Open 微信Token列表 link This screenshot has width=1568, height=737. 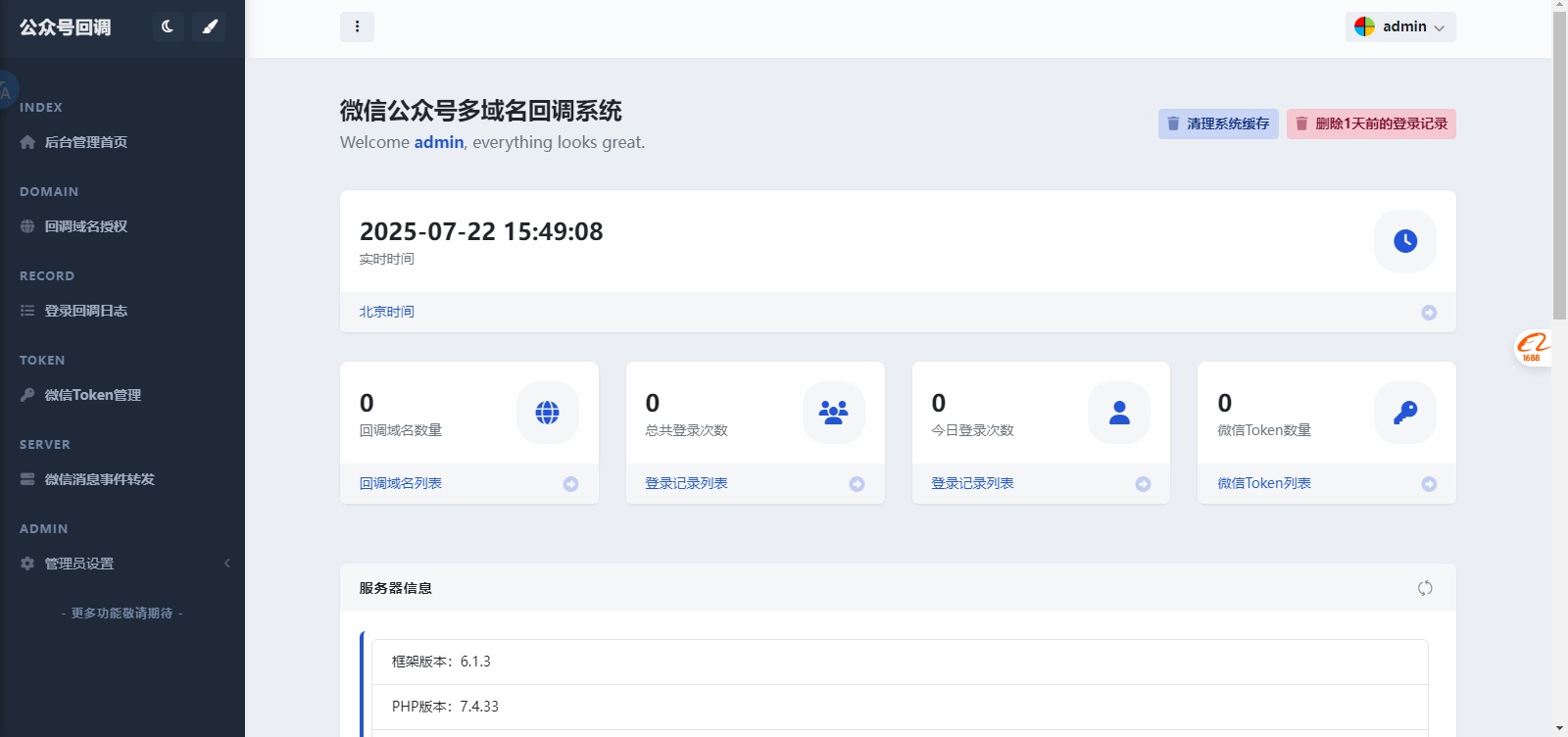[x=1264, y=483]
